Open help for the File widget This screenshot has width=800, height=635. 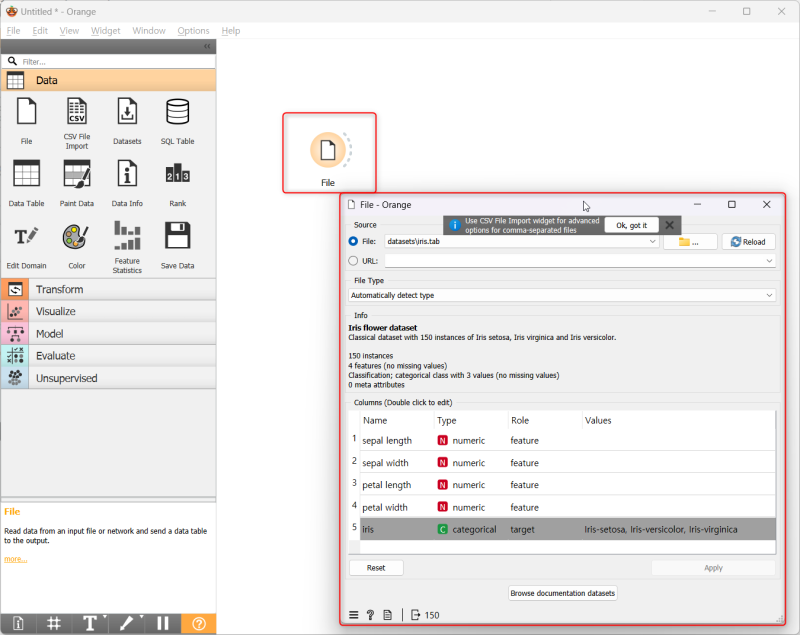coord(370,615)
